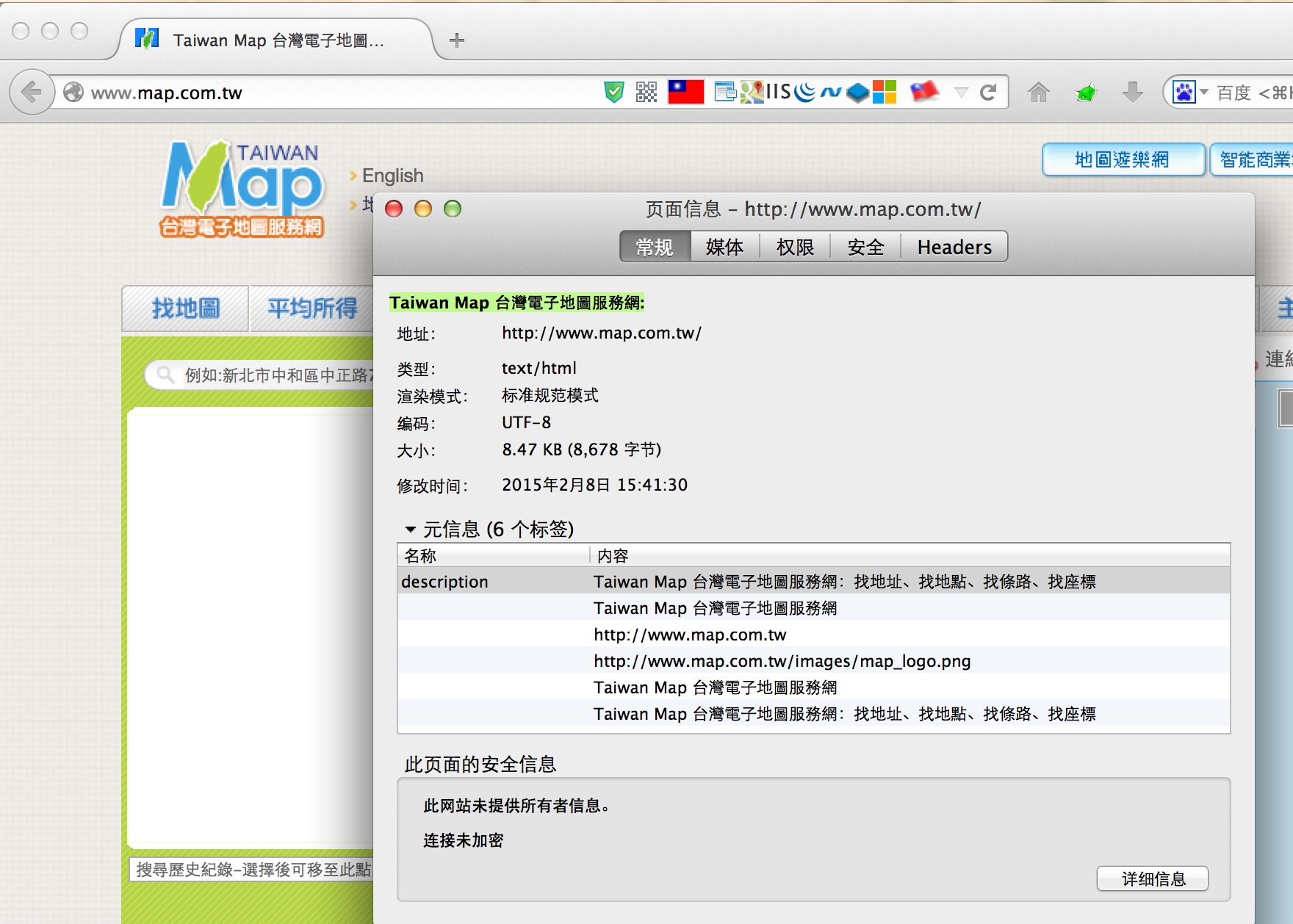This screenshot has width=1293, height=924.
Task: Click the Google Maps pin icon
Action: 752,92
